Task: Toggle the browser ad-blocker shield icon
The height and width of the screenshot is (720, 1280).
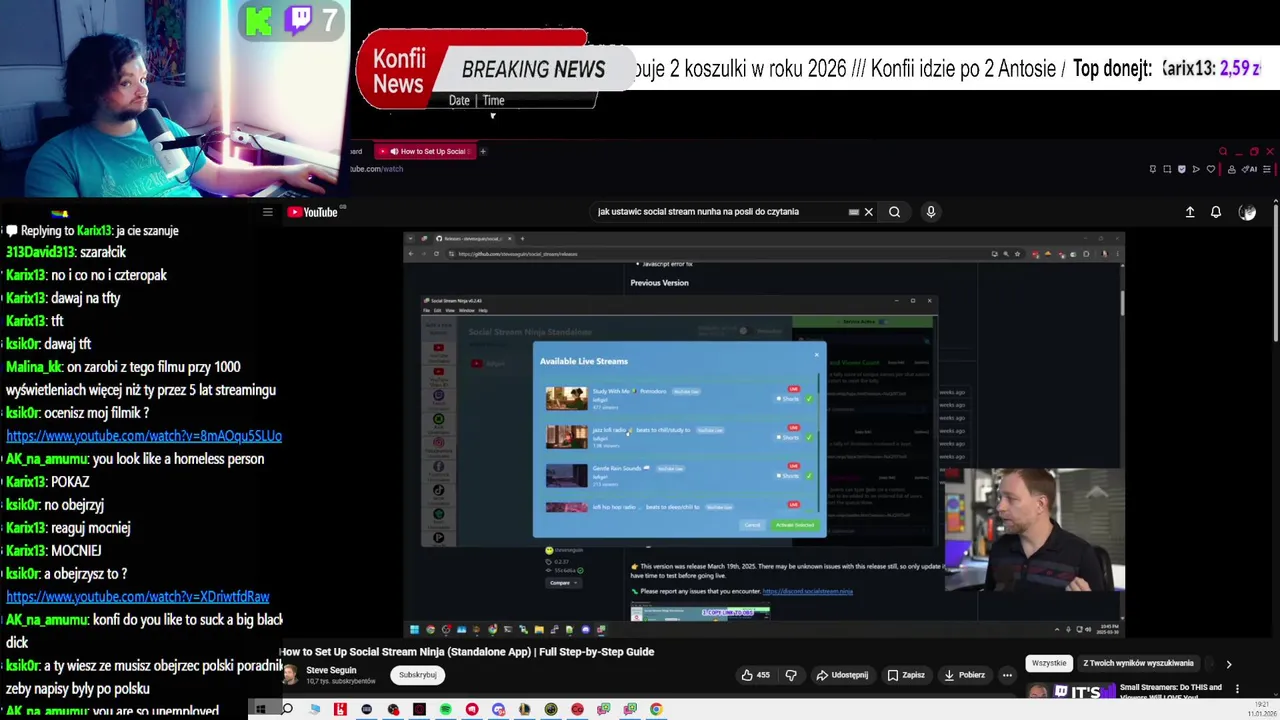Action: pos(1182,169)
